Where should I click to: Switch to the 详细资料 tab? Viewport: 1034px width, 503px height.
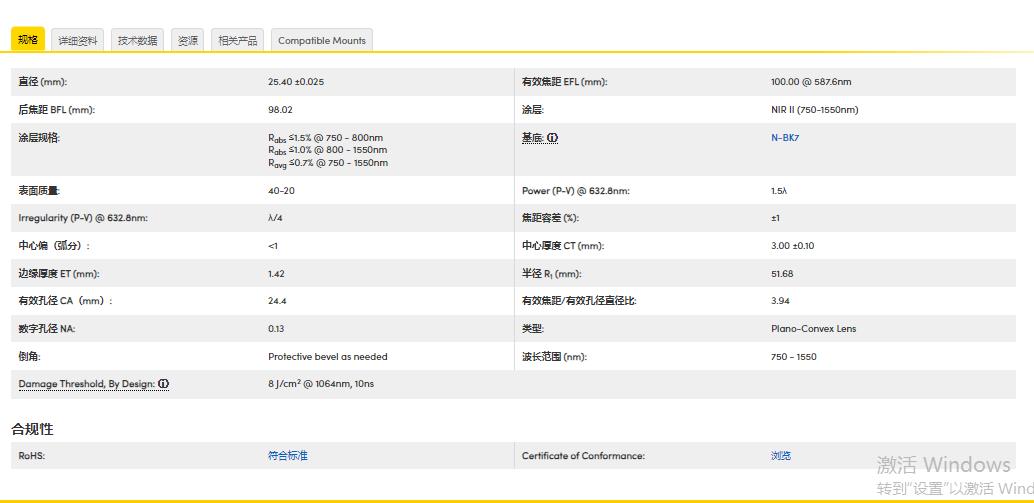point(78,40)
